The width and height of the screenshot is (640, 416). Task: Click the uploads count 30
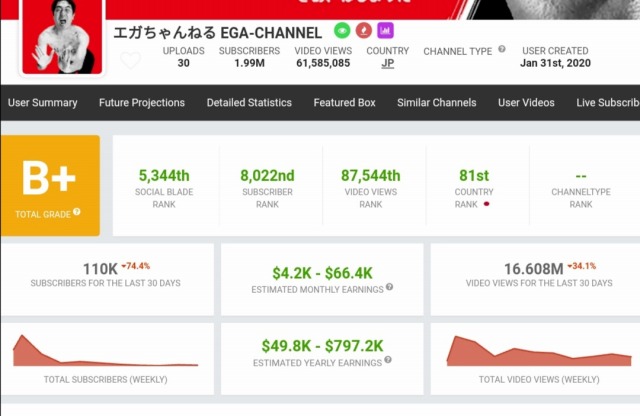(184, 63)
